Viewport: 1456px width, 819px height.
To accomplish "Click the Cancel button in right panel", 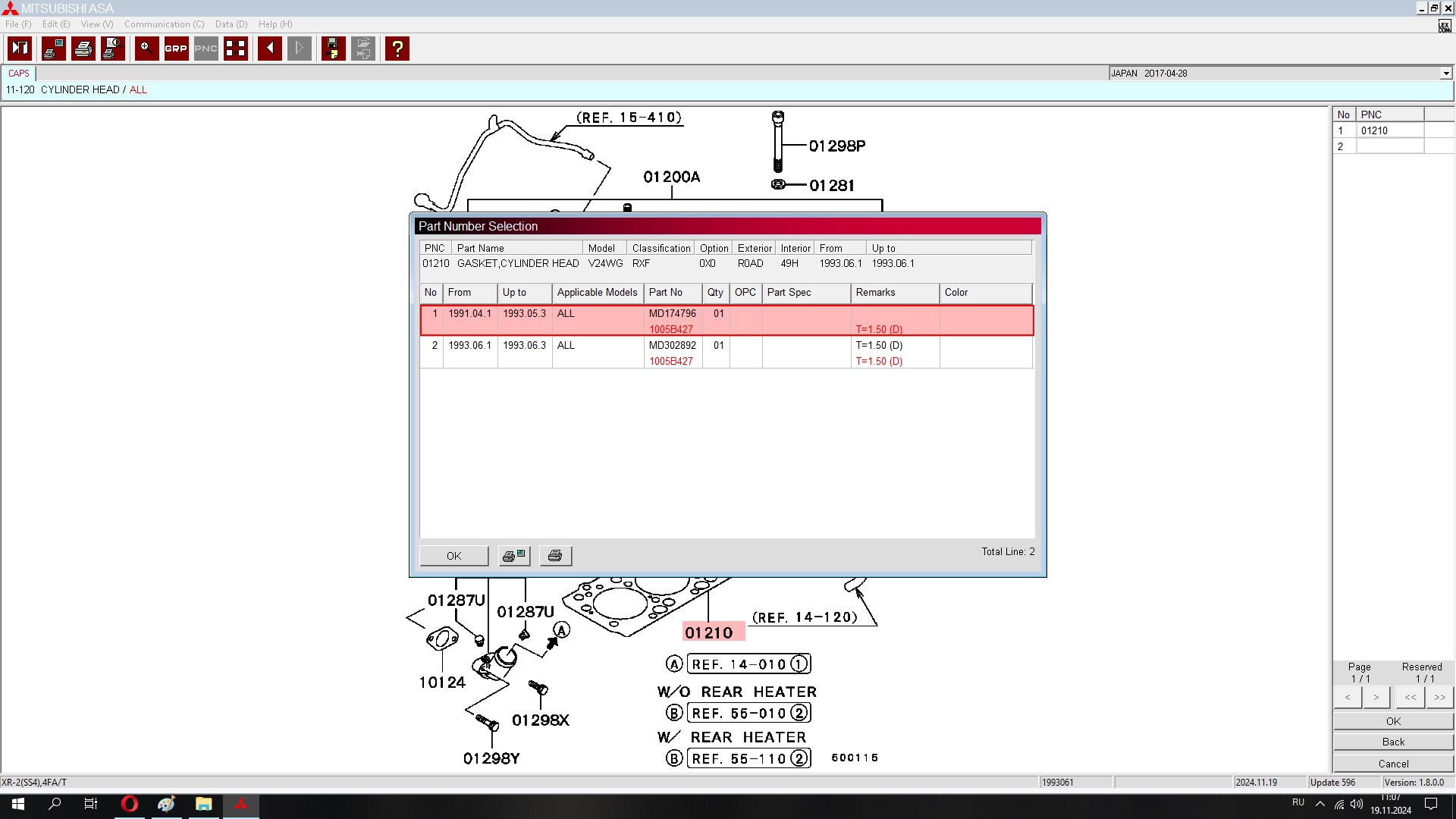I will pyautogui.click(x=1393, y=764).
